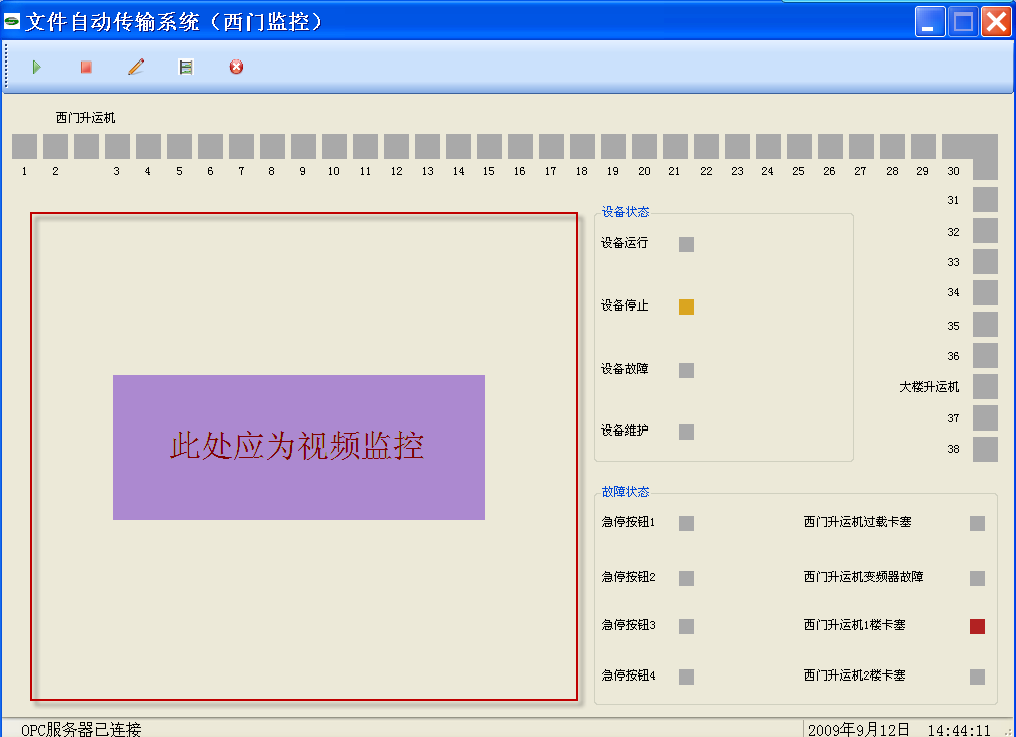Click the time 14:44:11 in status bar
Image resolution: width=1016 pixels, height=737 pixels.
click(x=960, y=730)
